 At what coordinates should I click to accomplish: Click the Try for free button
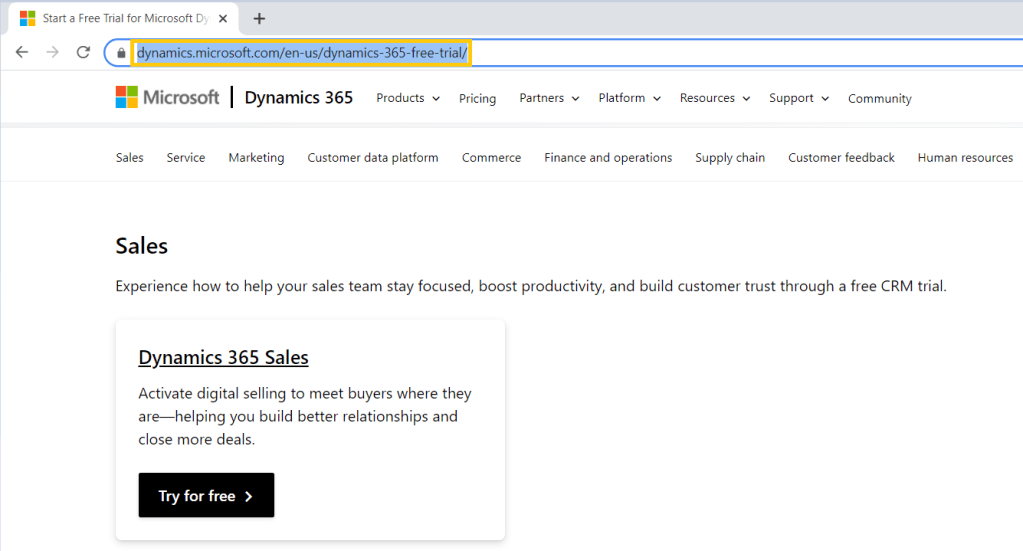[x=206, y=495]
